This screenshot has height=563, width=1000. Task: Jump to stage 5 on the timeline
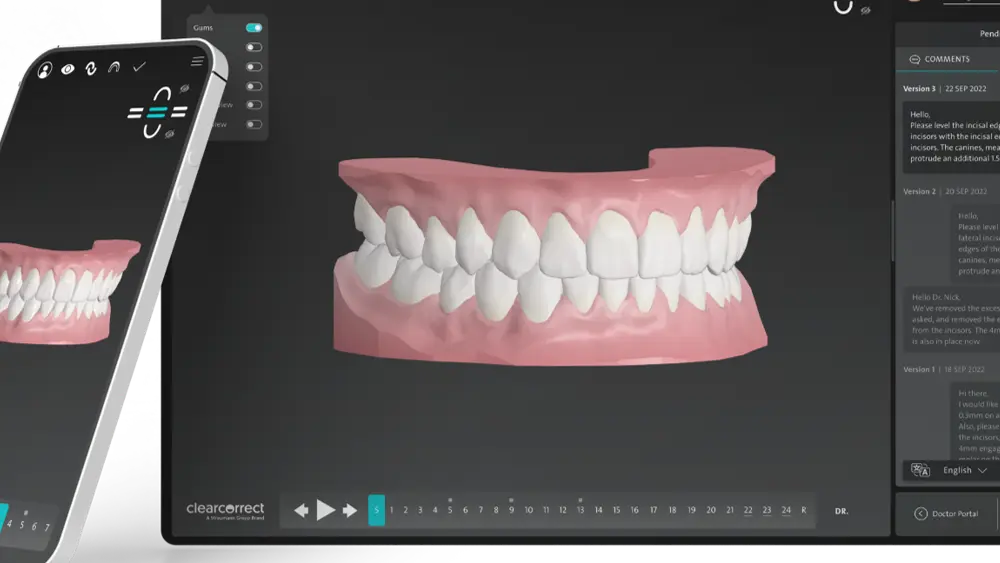pos(450,510)
